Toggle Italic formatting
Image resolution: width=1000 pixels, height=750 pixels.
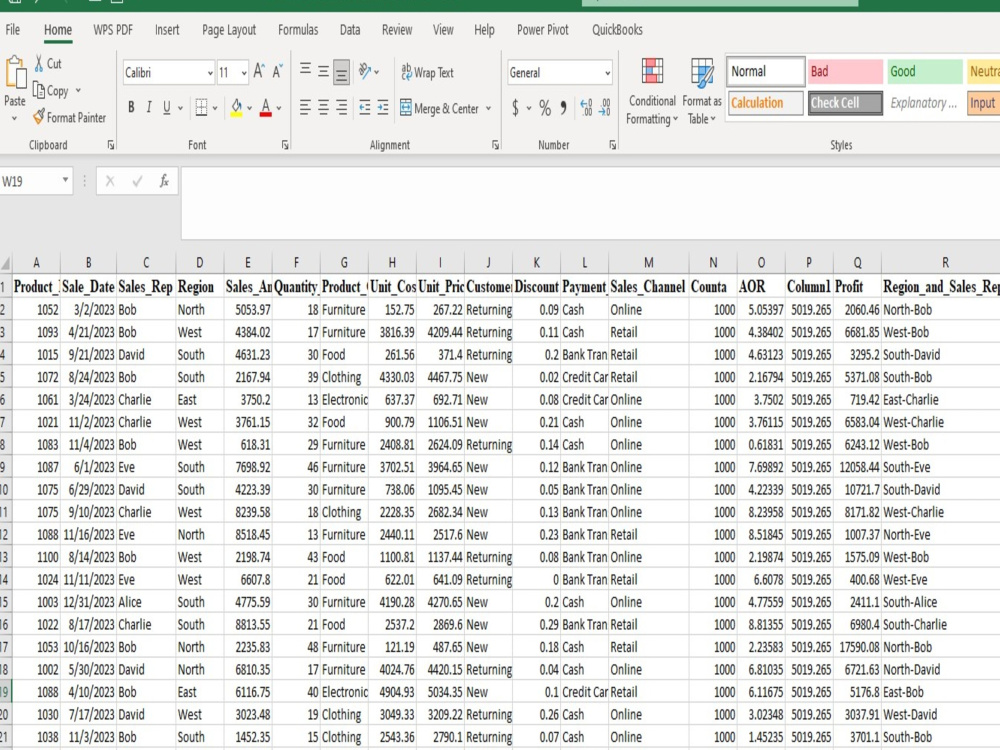pos(149,107)
